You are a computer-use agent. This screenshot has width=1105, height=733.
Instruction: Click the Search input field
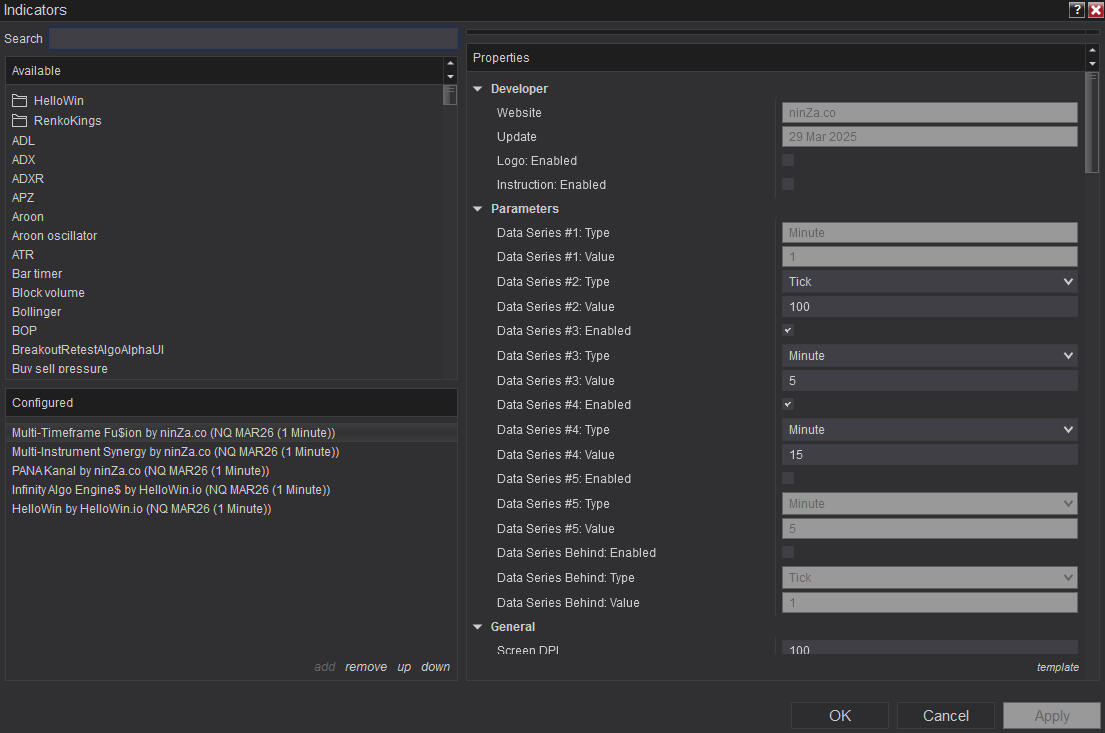click(253, 39)
